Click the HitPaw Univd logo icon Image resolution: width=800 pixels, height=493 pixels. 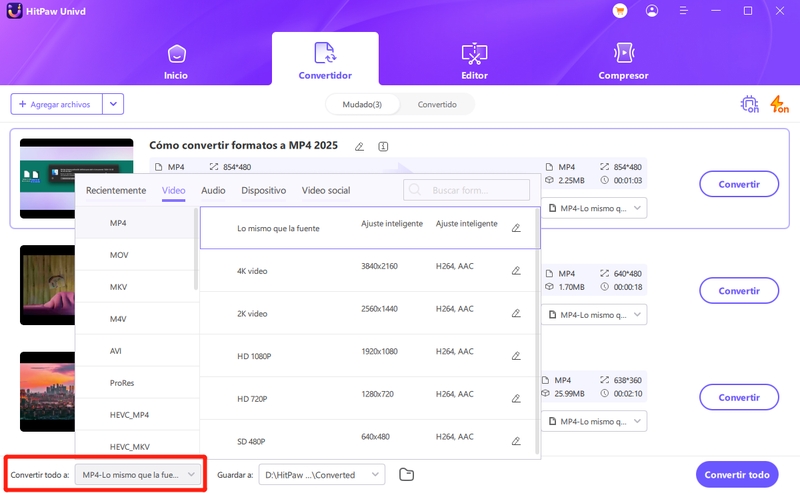coord(14,11)
